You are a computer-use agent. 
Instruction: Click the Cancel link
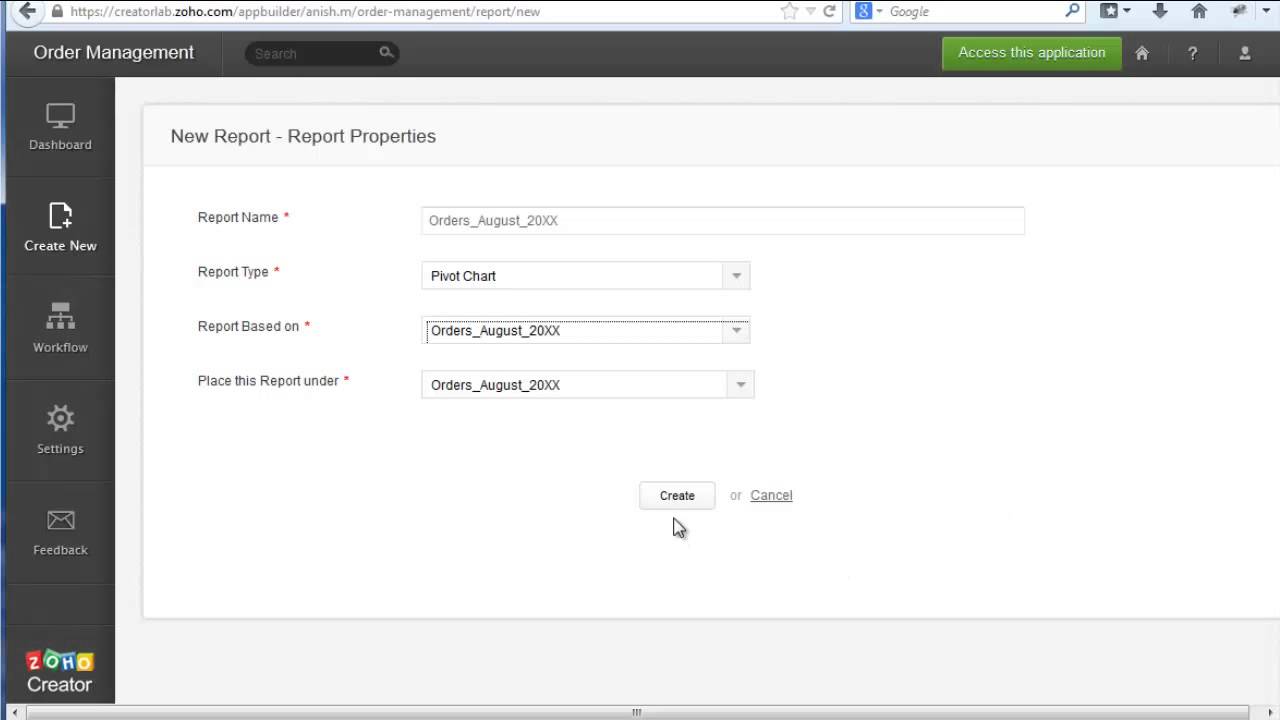[x=771, y=495]
